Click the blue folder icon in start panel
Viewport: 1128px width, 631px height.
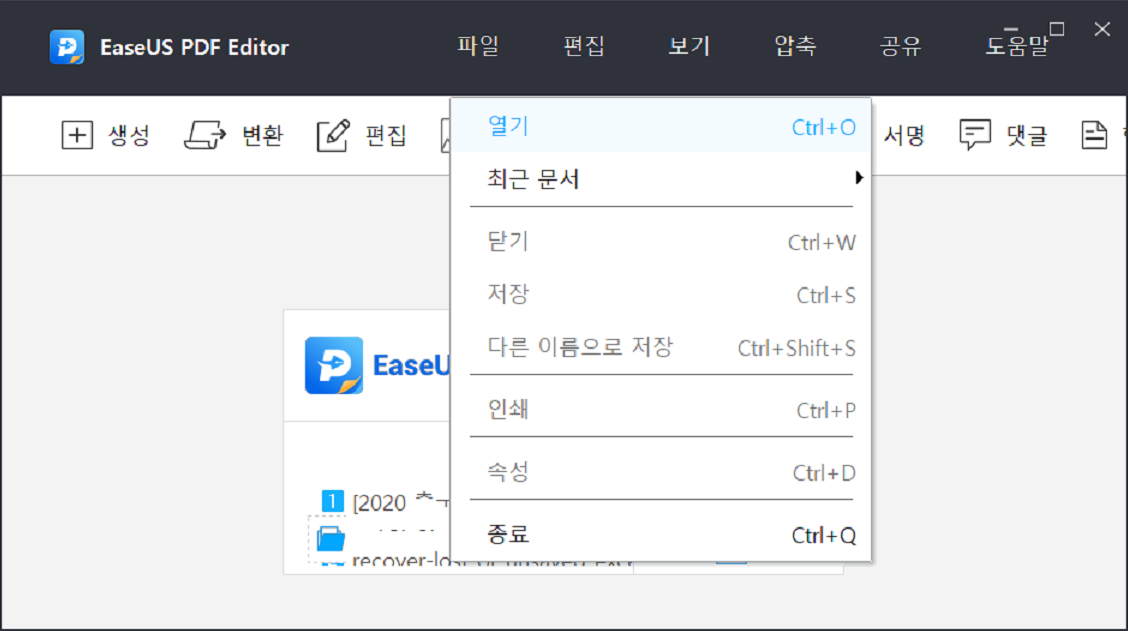331,540
